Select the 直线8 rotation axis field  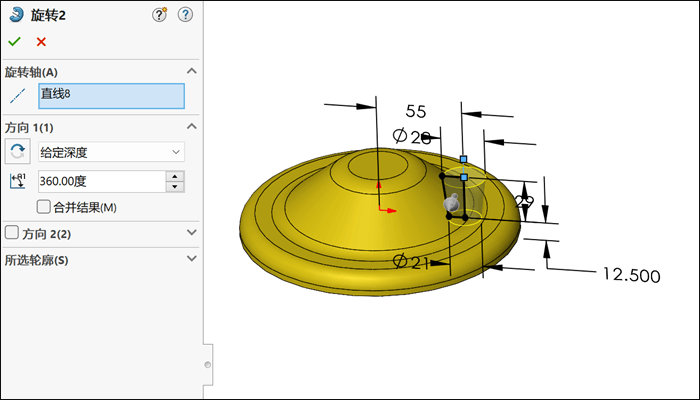[111, 96]
